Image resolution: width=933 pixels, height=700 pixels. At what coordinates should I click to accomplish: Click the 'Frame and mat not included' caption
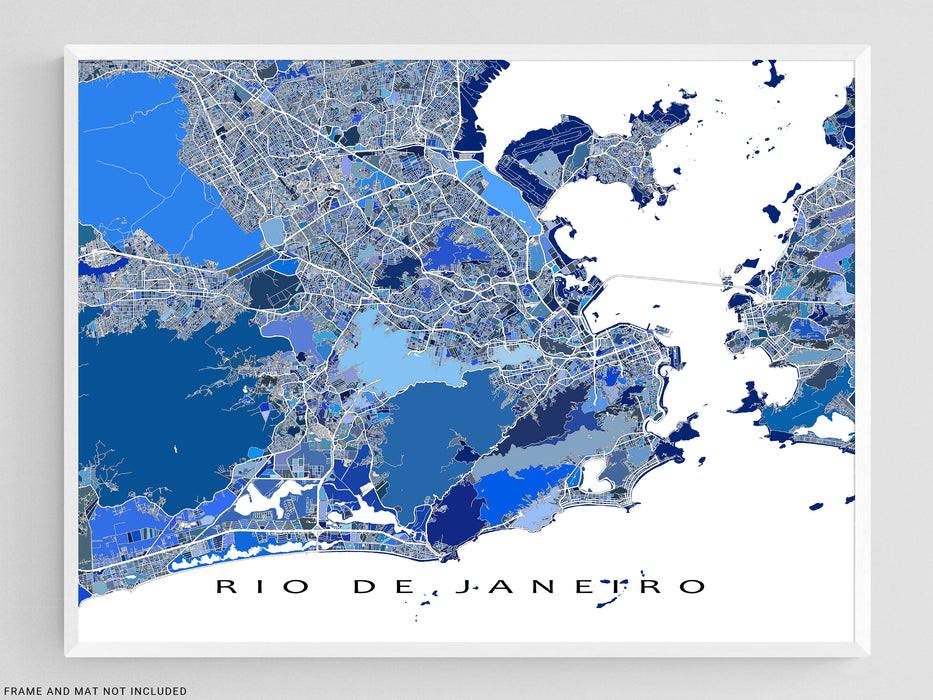point(94,691)
